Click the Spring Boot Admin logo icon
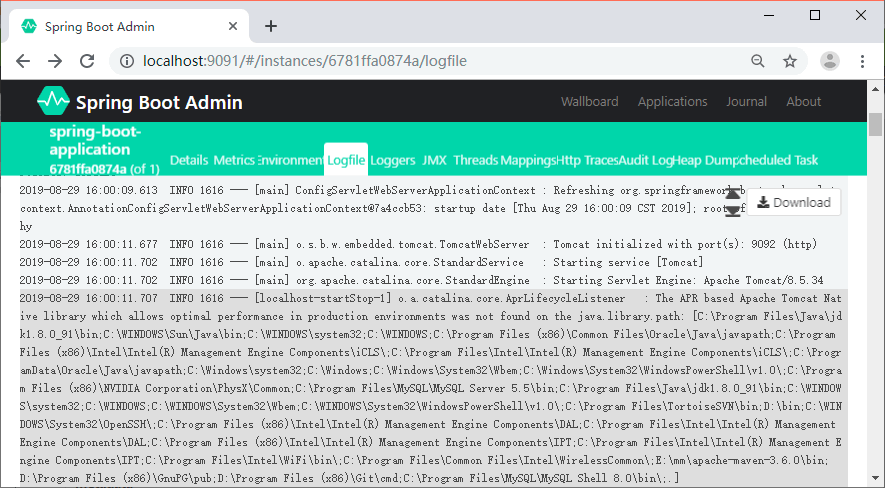The image size is (885, 488). [53, 101]
